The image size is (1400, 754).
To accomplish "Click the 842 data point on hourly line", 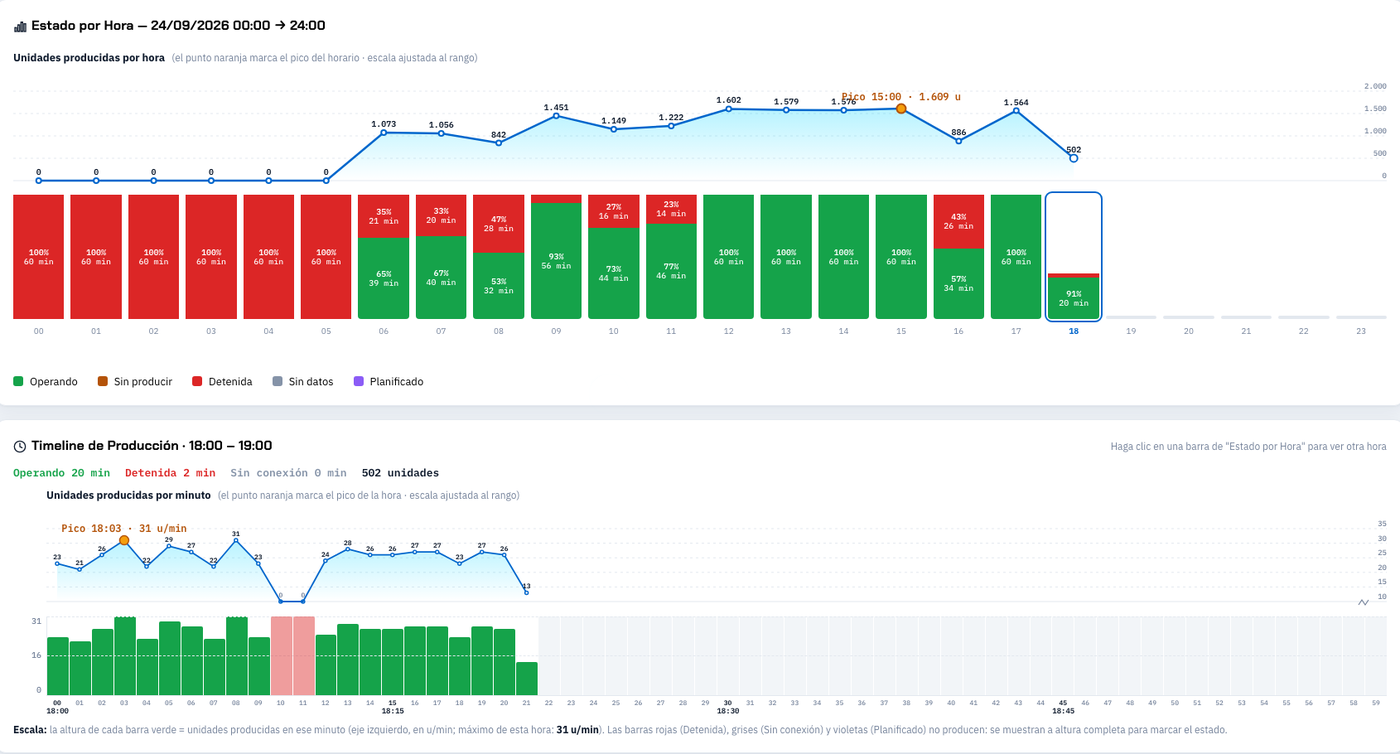I will point(499,143).
